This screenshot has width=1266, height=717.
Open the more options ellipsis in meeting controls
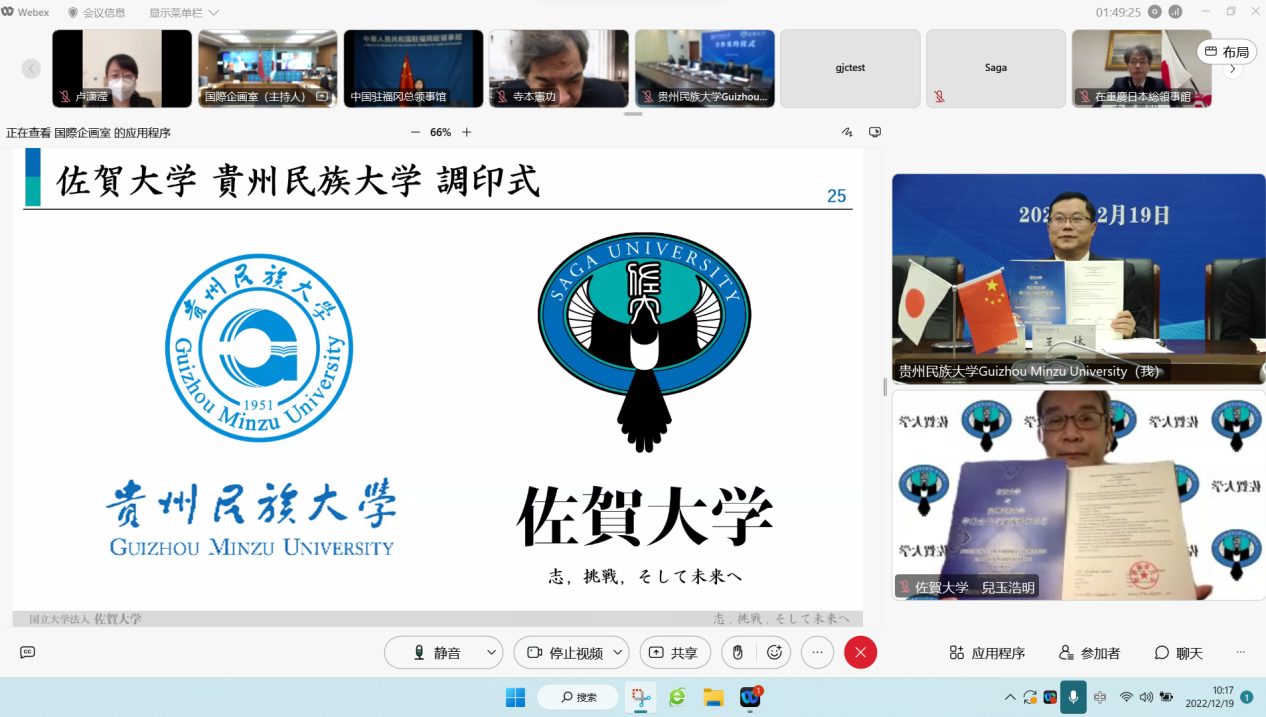click(817, 653)
